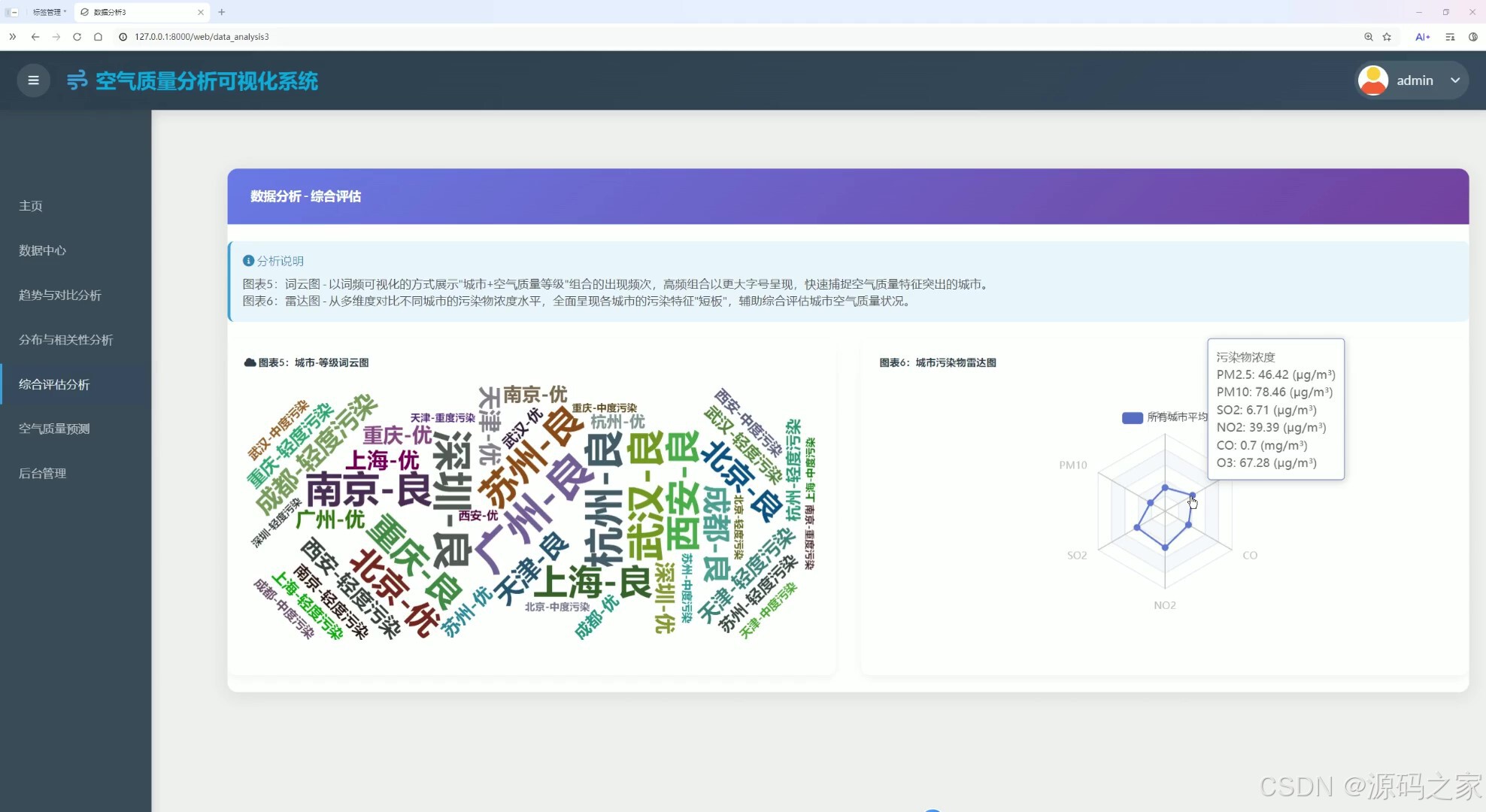Image resolution: width=1486 pixels, height=812 pixels.
Task: Click the reload page icon
Action: (x=77, y=36)
